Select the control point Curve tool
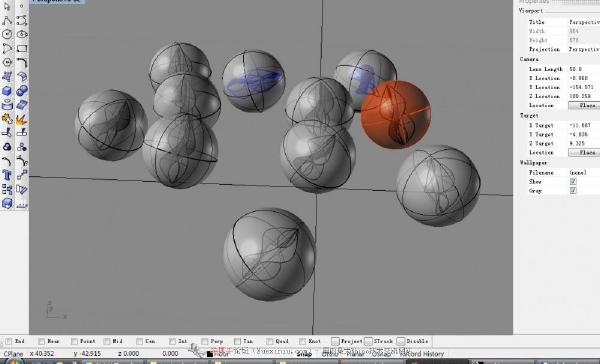 pos(22,20)
